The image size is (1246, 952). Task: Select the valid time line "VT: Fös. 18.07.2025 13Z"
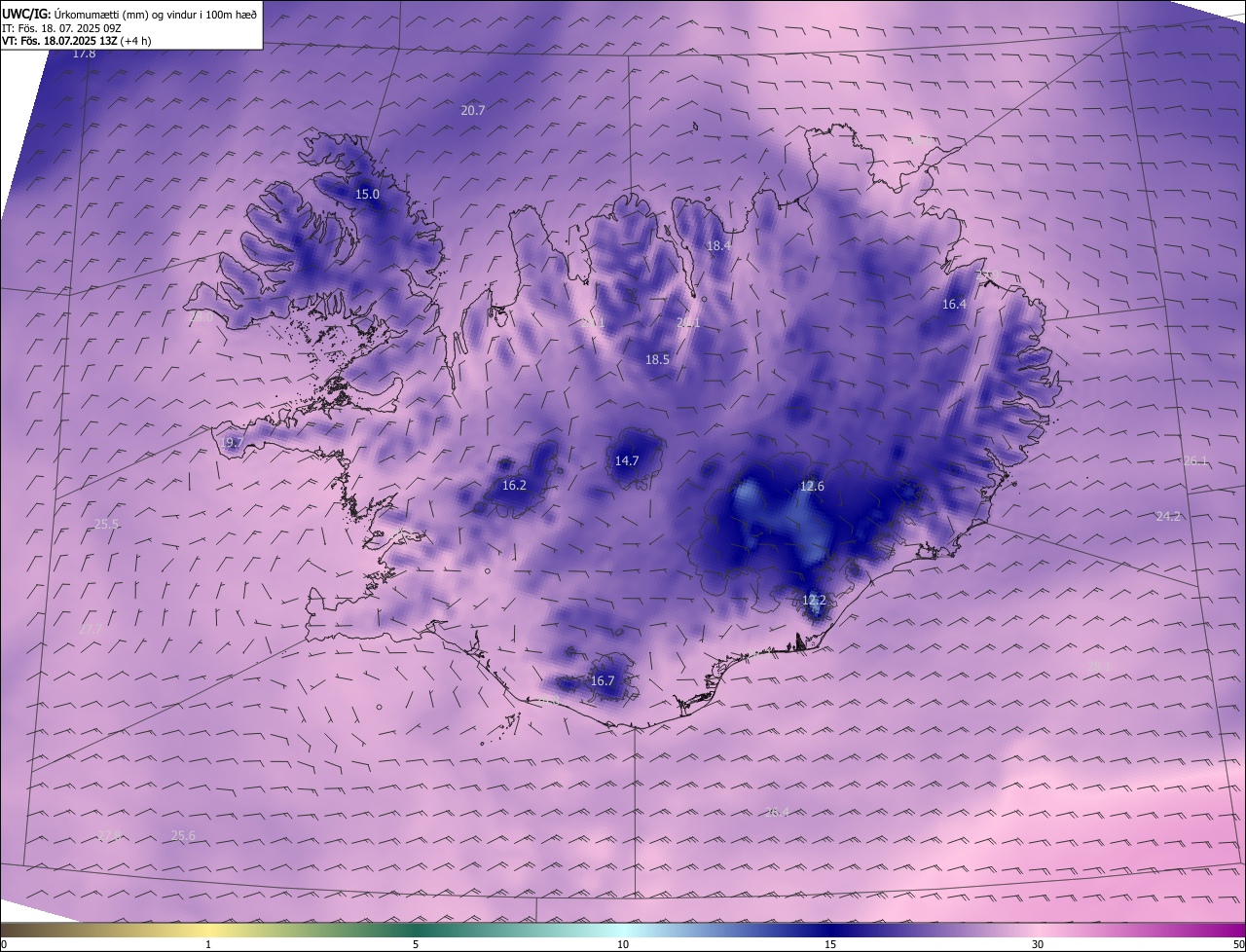point(60,41)
